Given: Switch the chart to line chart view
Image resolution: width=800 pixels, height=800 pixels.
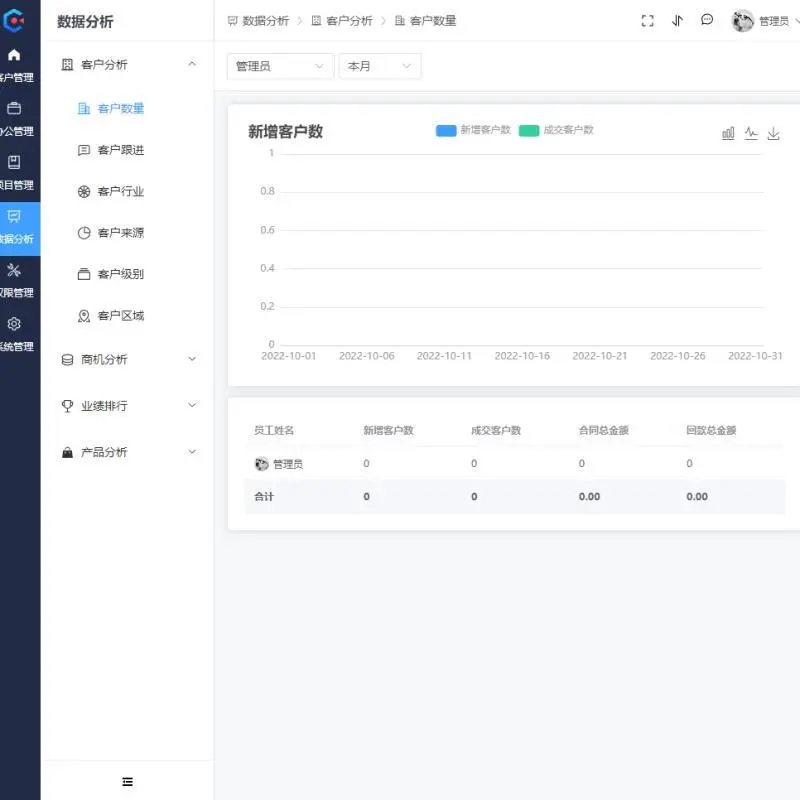Looking at the screenshot, I should (751, 132).
